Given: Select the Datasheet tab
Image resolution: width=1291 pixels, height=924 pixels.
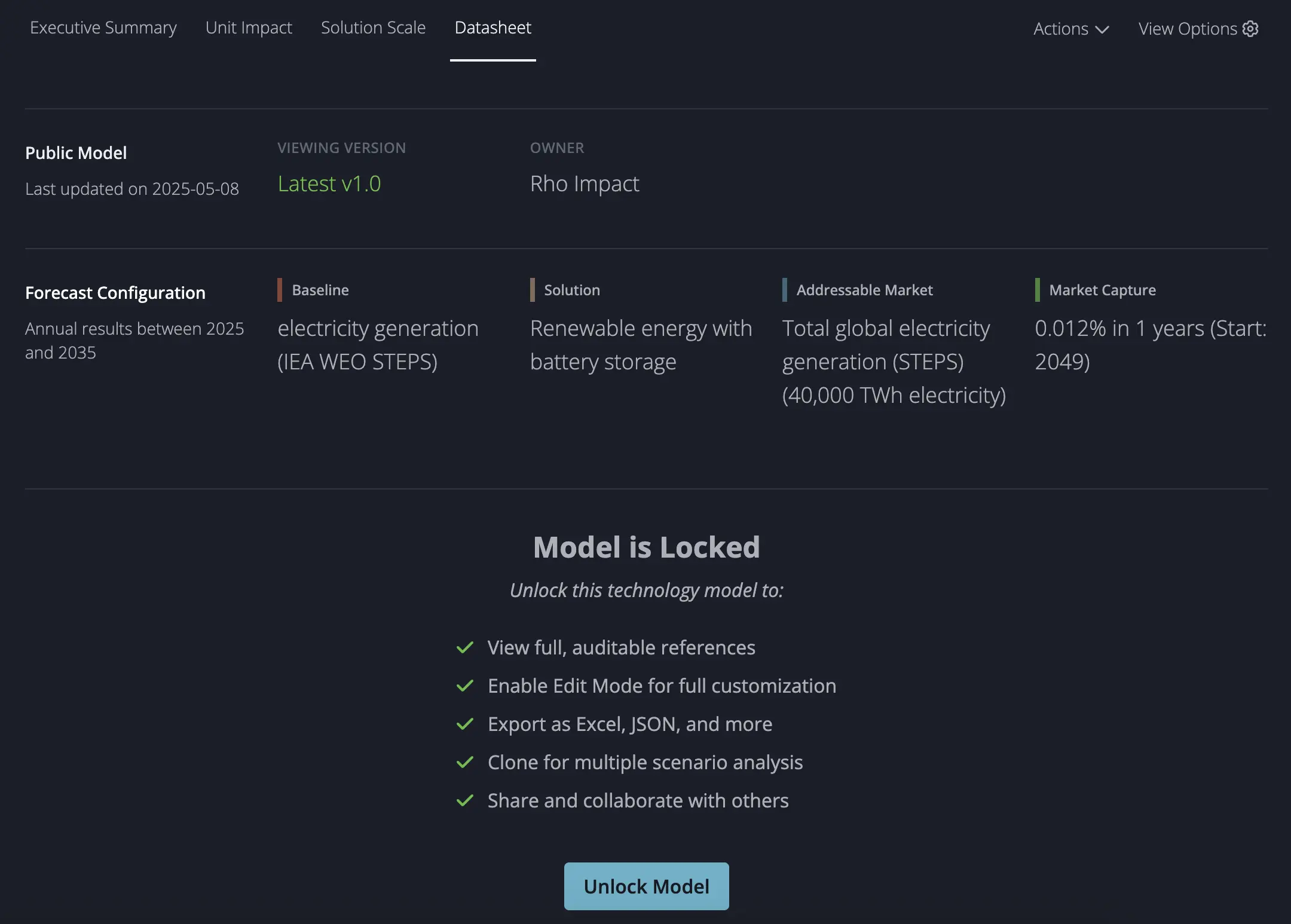Looking at the screenshot, I should [x=492, y=27].
